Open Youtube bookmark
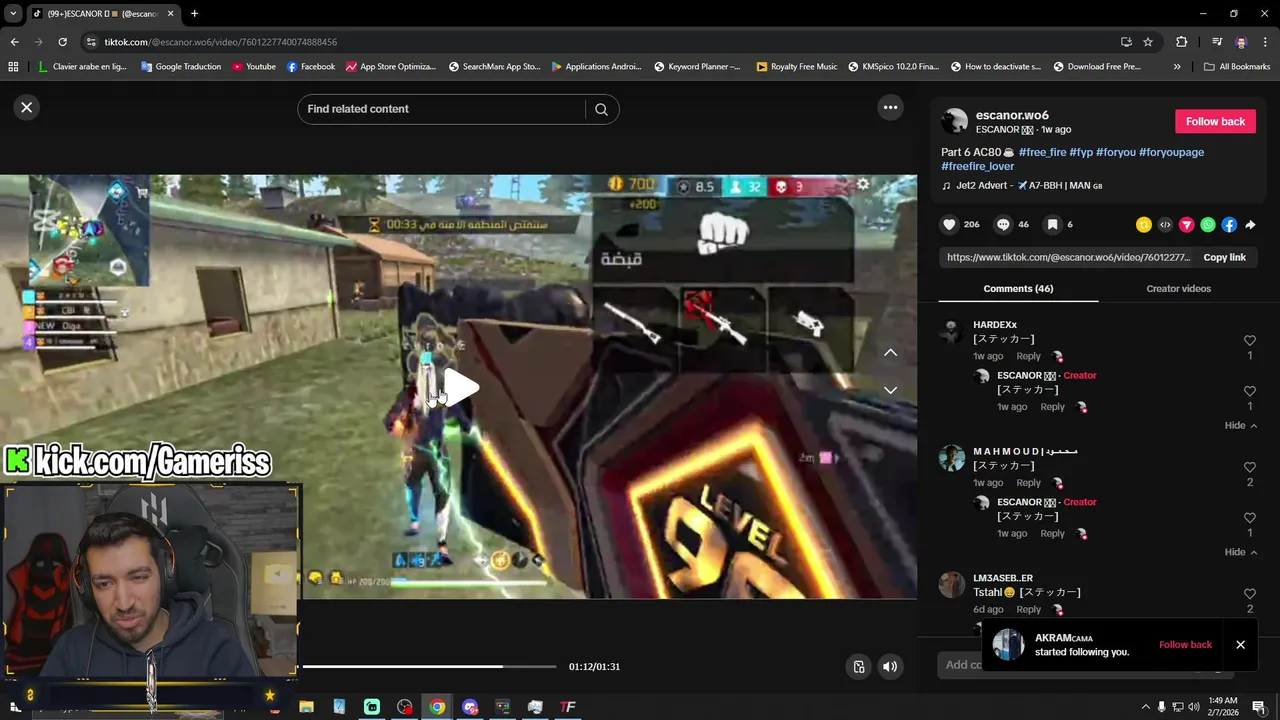 254,67
